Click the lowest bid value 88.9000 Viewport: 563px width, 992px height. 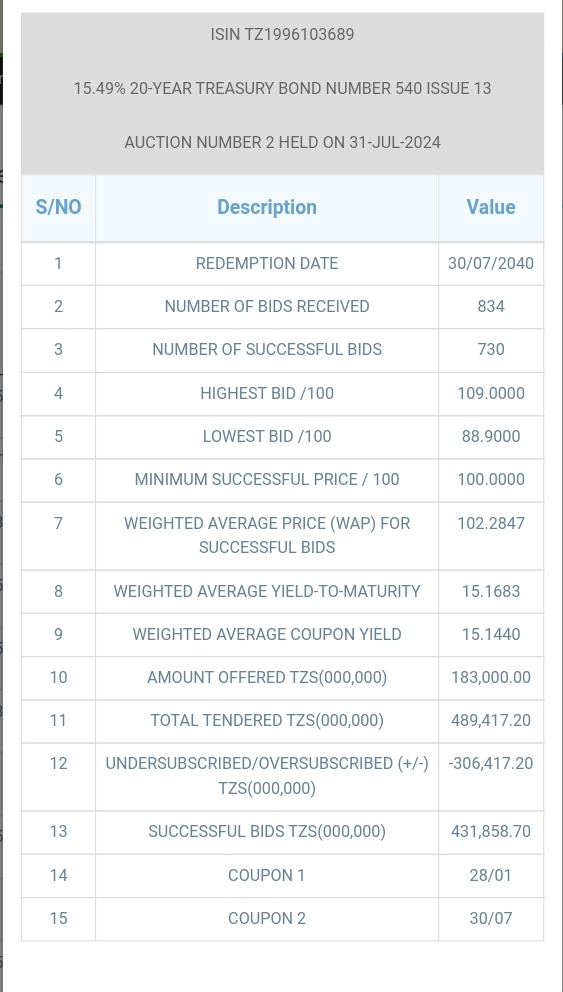pyautogui.click(x=491, y=437)
